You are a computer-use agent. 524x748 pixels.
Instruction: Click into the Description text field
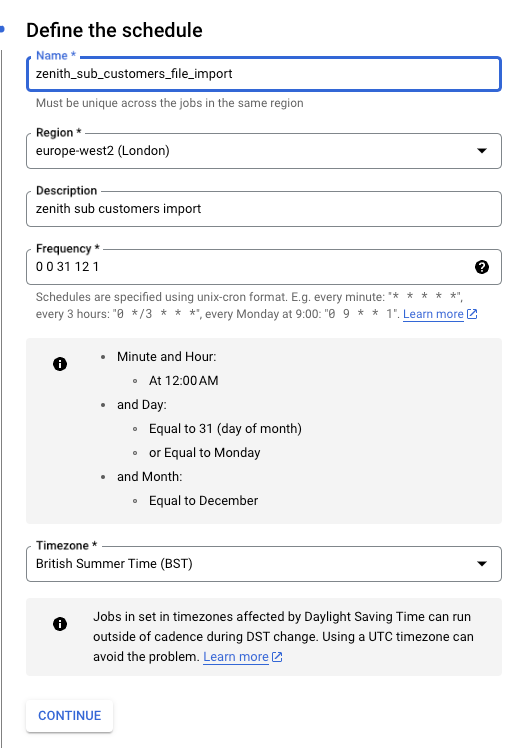pos(263,209)
